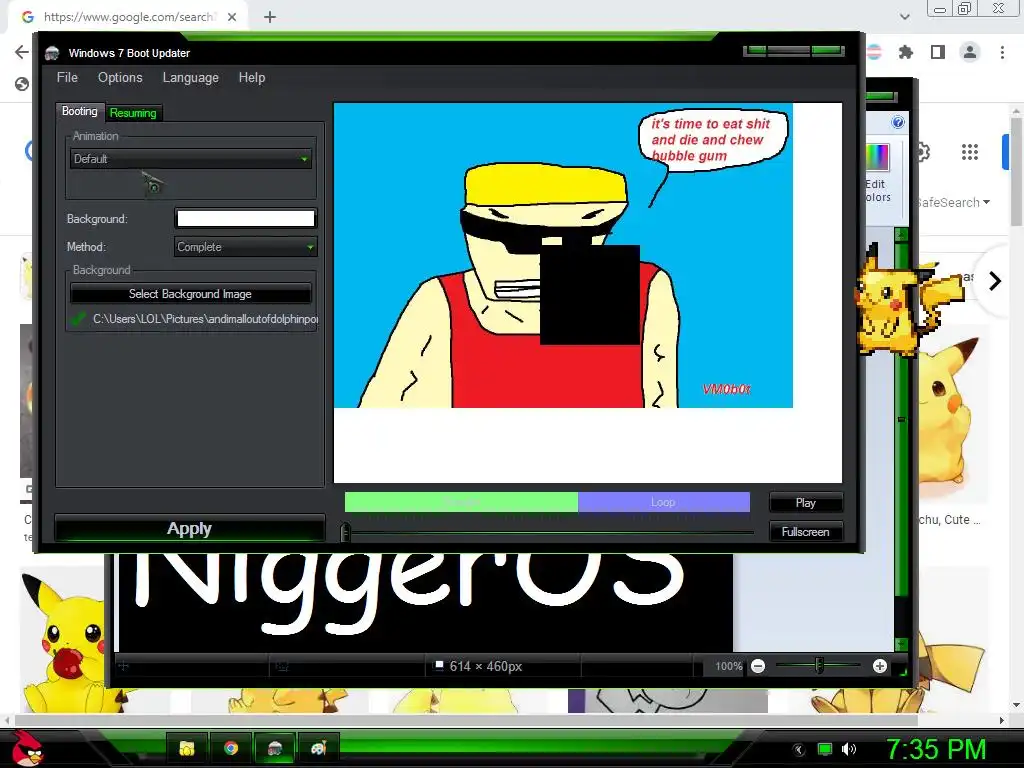Show hidden tray icons arrow

pyautogui.click(x=799, y=749)
